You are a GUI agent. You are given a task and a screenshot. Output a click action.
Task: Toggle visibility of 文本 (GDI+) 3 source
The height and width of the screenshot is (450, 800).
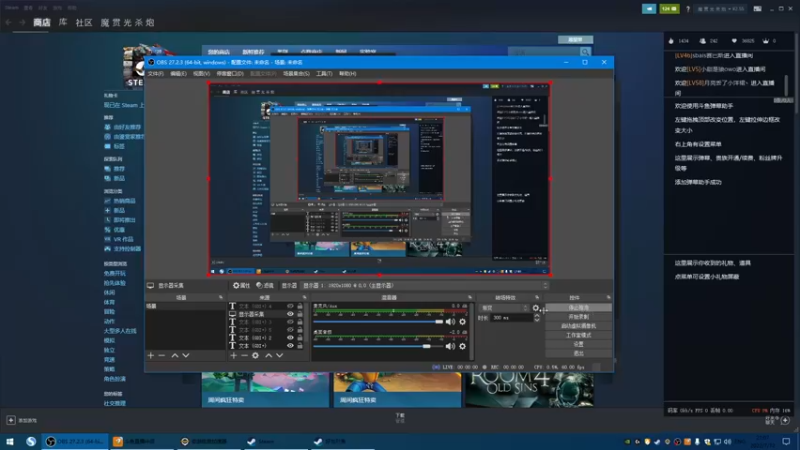(290, 322)
